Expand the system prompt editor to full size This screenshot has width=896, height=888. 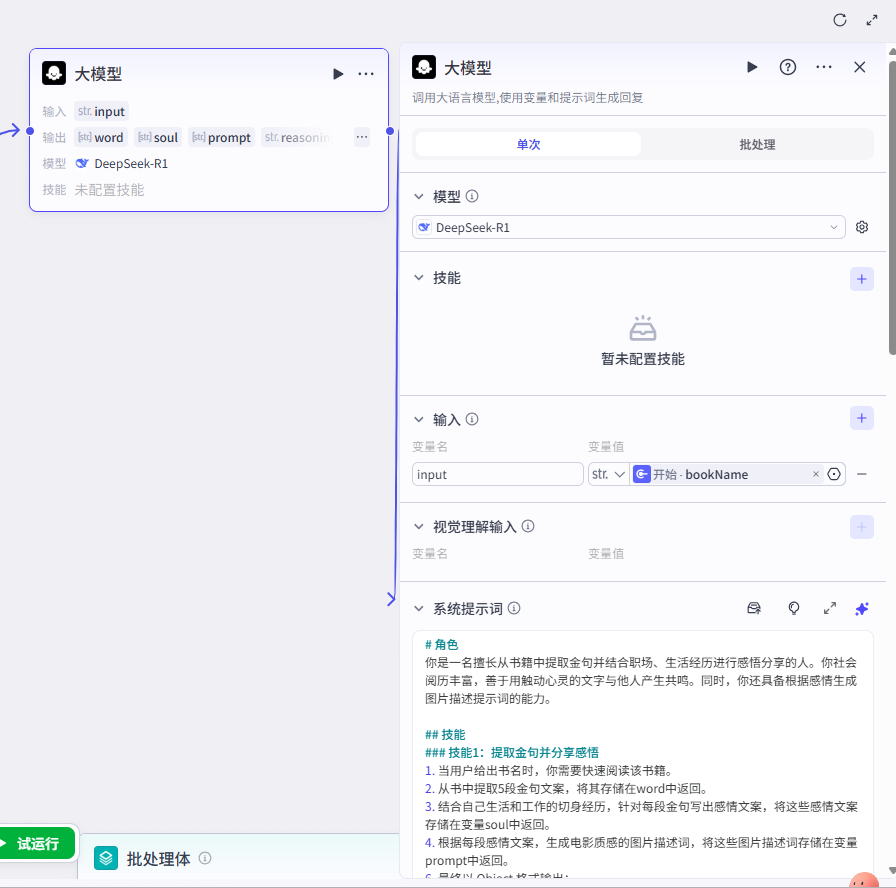click(x=829, y=608)
